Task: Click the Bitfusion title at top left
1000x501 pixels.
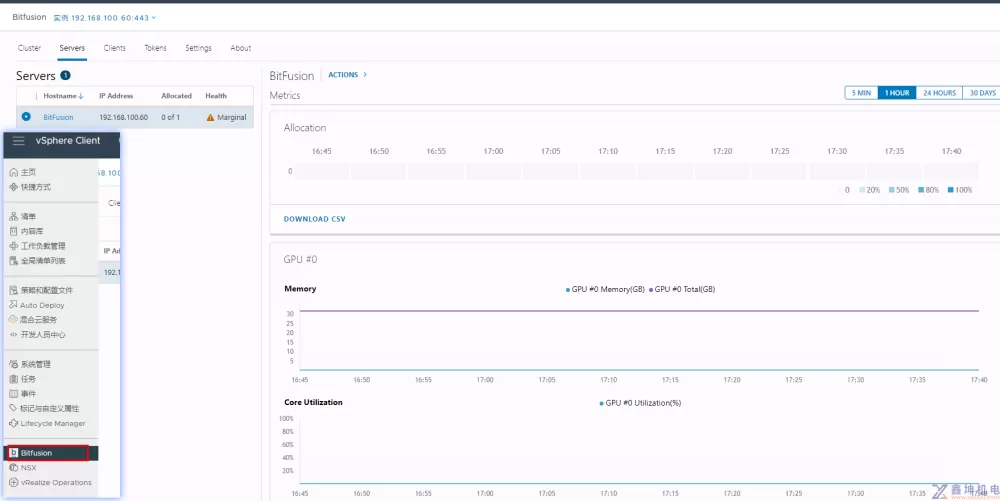Action: 29,17
